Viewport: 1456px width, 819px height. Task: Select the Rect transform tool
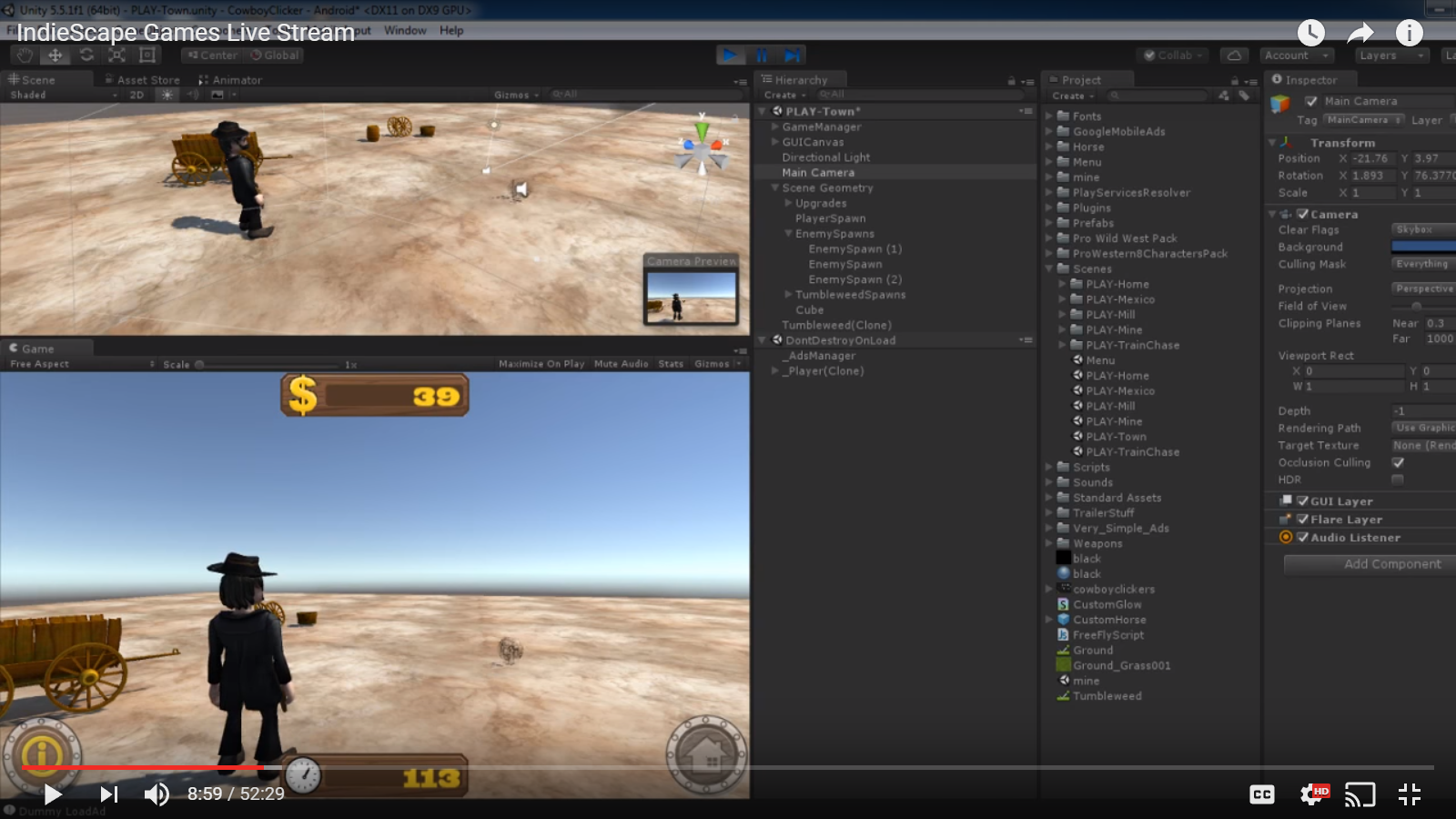(x=147, y=56)
